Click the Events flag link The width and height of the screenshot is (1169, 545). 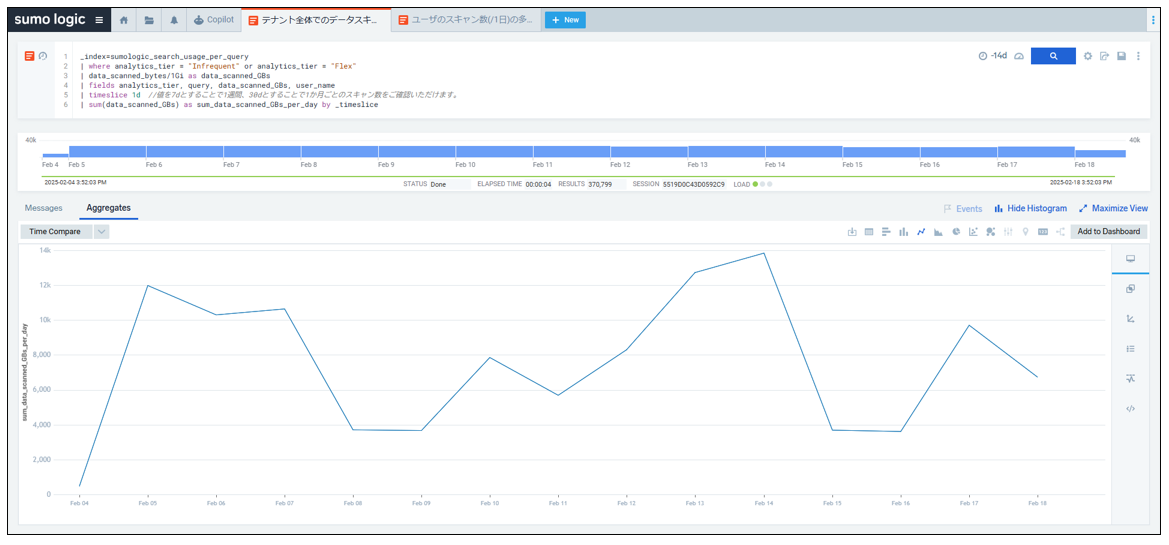(963, 209)
